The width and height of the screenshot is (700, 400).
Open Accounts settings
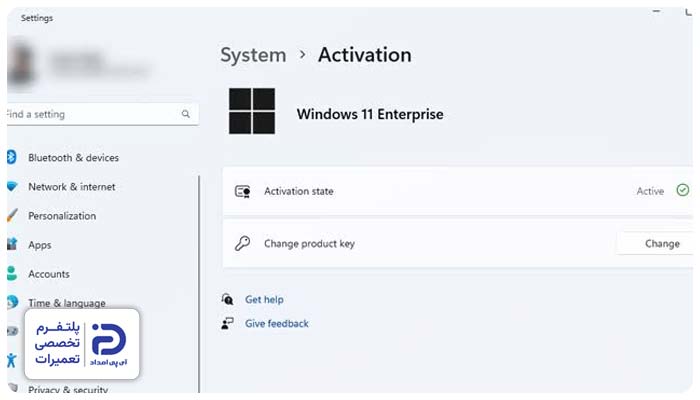49,274
